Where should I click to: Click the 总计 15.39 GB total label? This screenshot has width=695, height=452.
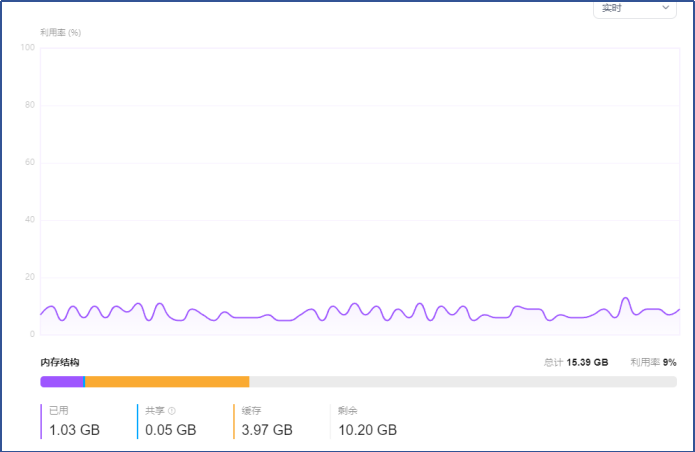tap(576, 362)
